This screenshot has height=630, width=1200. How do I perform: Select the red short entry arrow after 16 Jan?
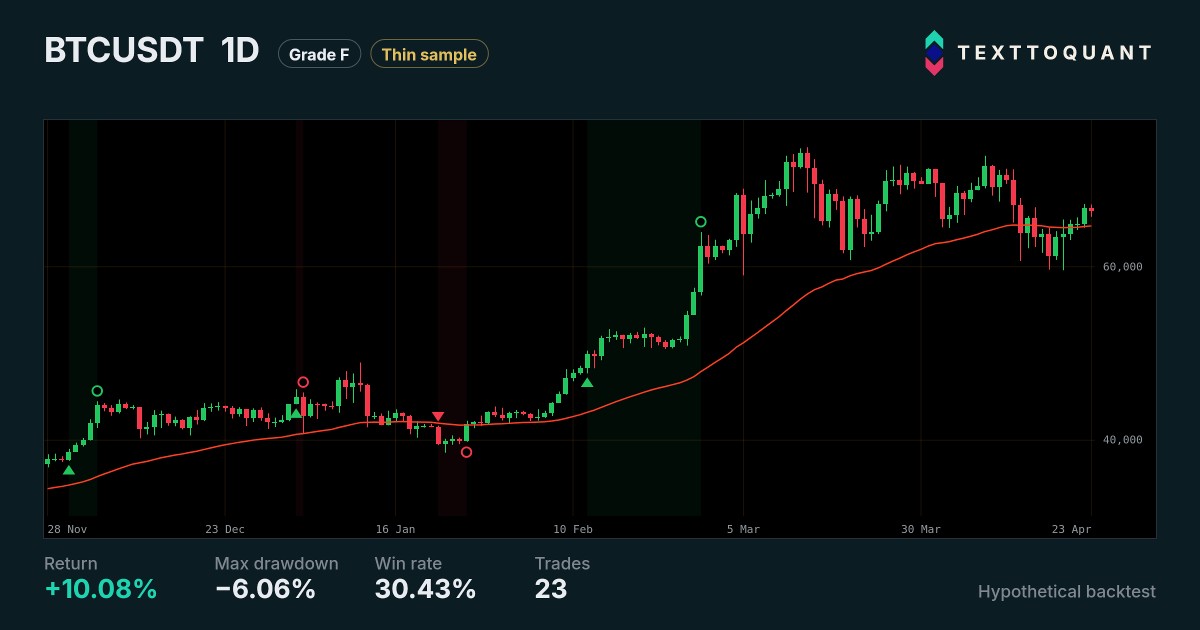(x=438, y=416)
